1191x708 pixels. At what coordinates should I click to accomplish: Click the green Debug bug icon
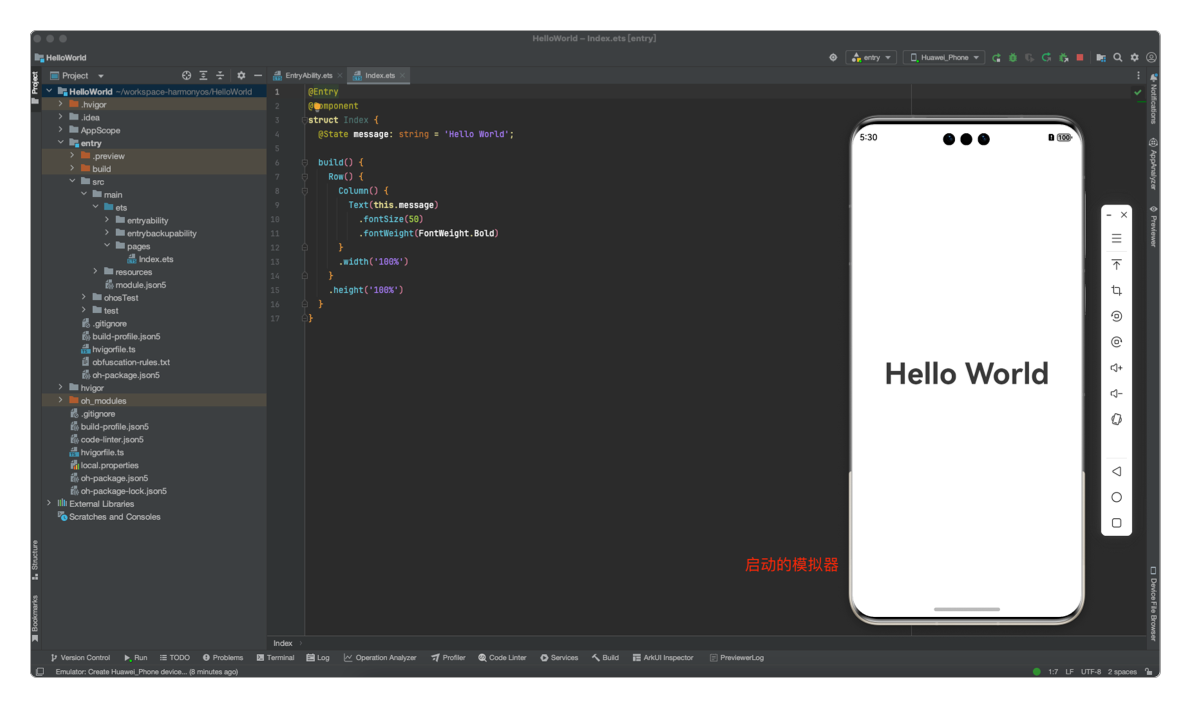pyautogui.click(x=1013, y=58)
